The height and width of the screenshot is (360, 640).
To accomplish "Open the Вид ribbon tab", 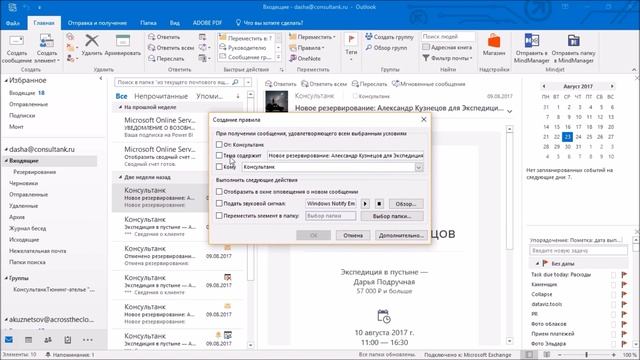I will (175, 23).
